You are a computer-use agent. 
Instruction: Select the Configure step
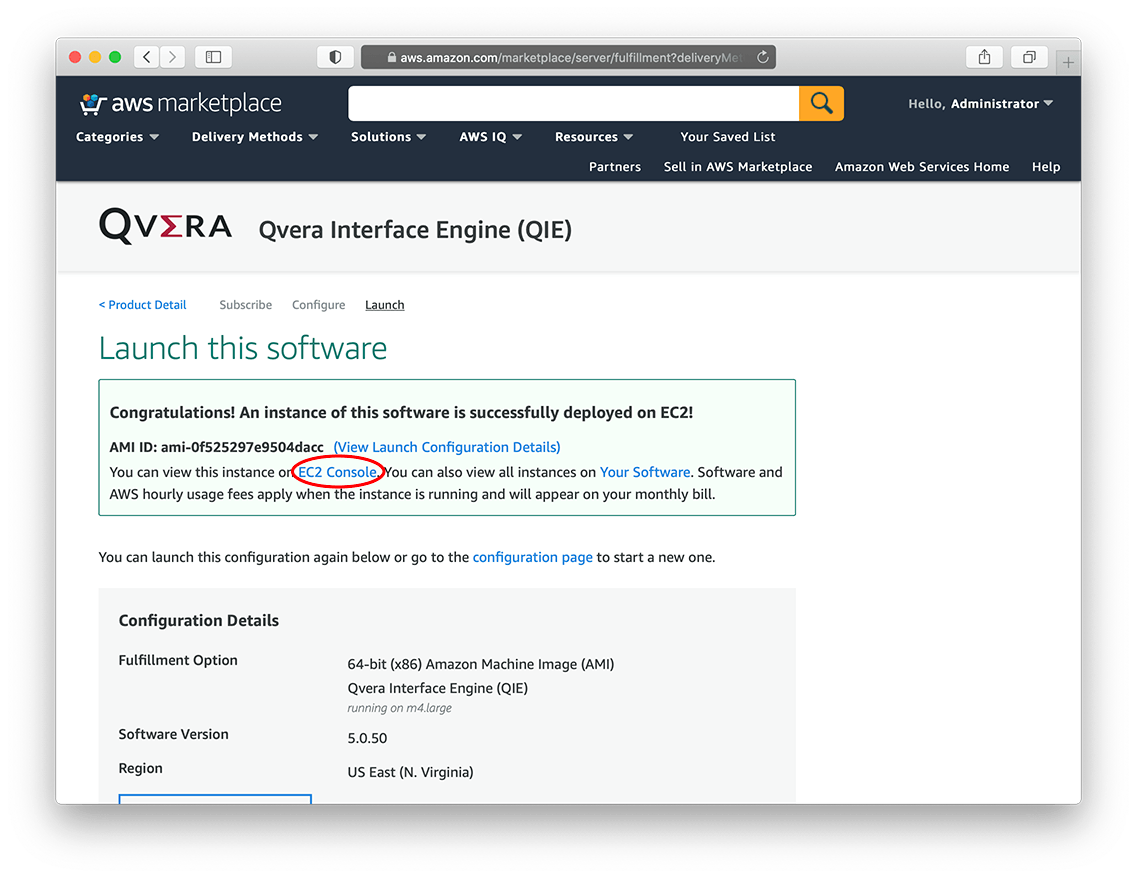coord(318,305)
